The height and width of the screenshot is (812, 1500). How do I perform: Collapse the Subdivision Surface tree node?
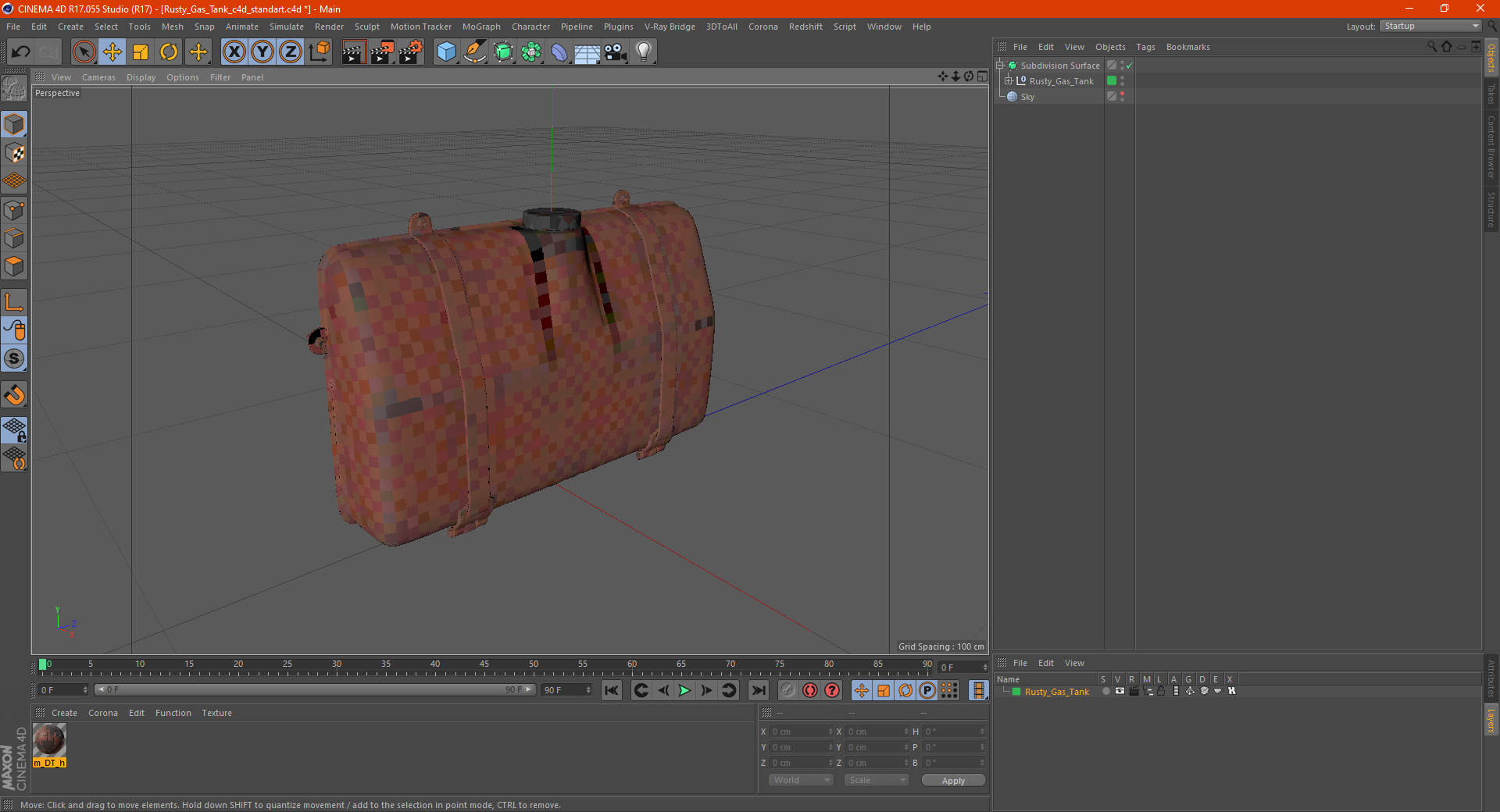[x=999, y=66]
